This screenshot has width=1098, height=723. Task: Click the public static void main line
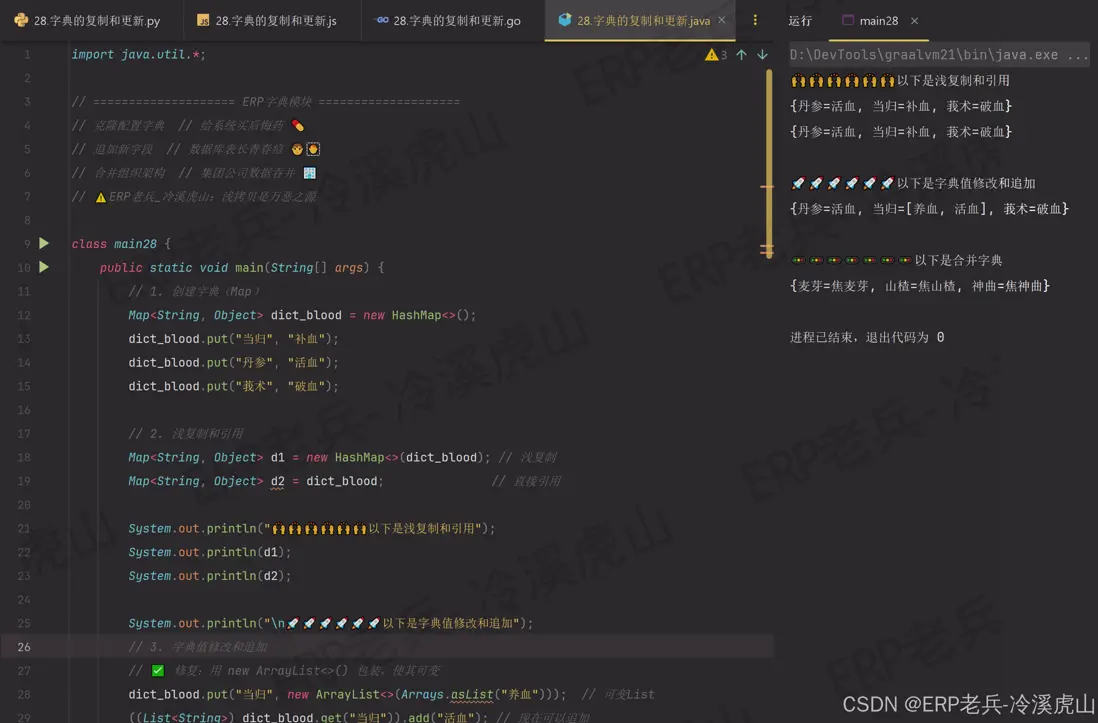(x=242, y=268)
